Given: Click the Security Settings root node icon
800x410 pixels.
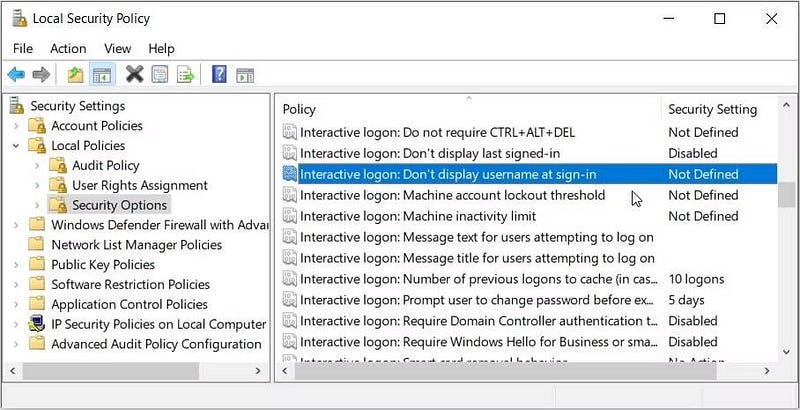Looking at the screenshot, I should click(x=17, y=105).
